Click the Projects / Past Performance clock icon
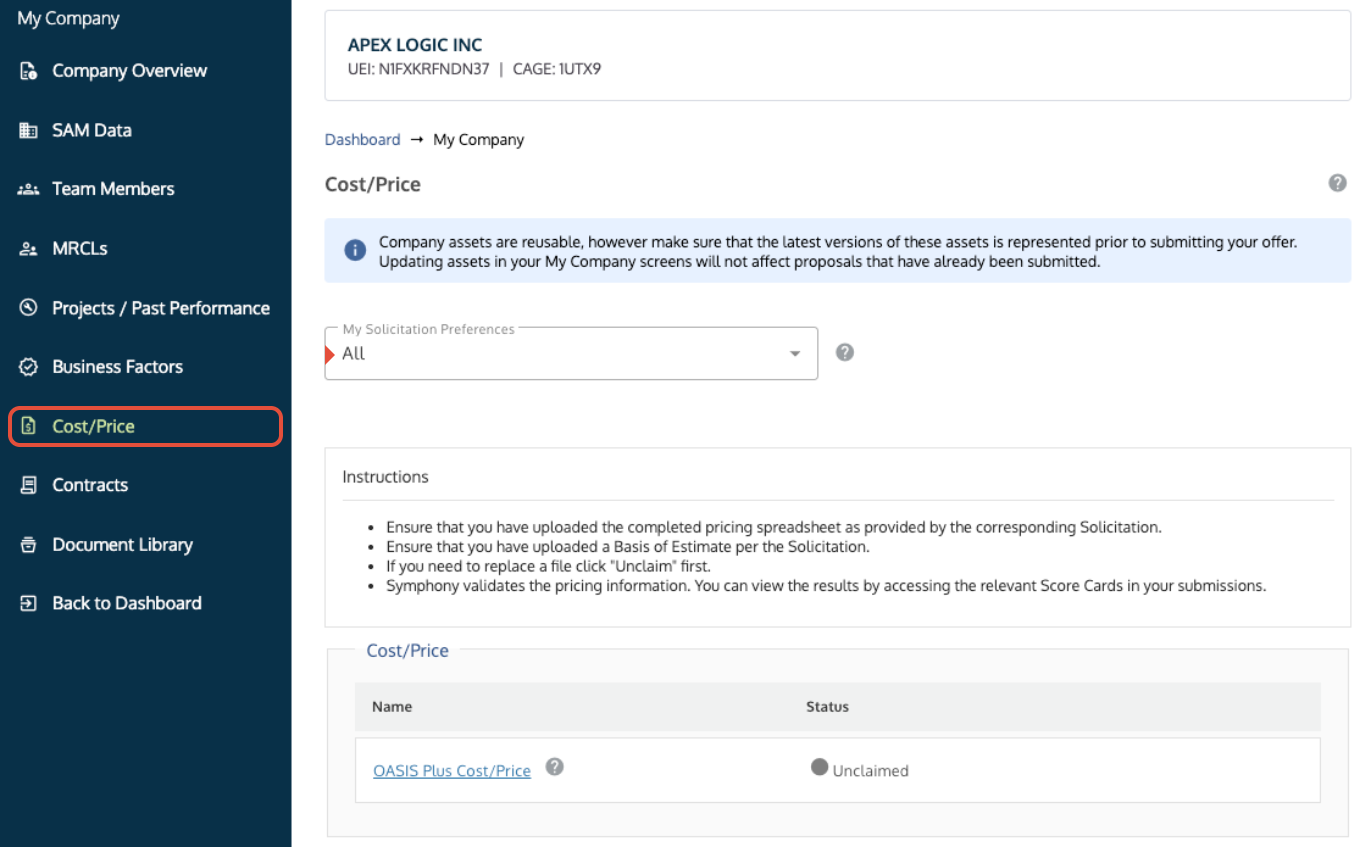1371x847 pixels. pyautogui.click(x=28, y=308)
